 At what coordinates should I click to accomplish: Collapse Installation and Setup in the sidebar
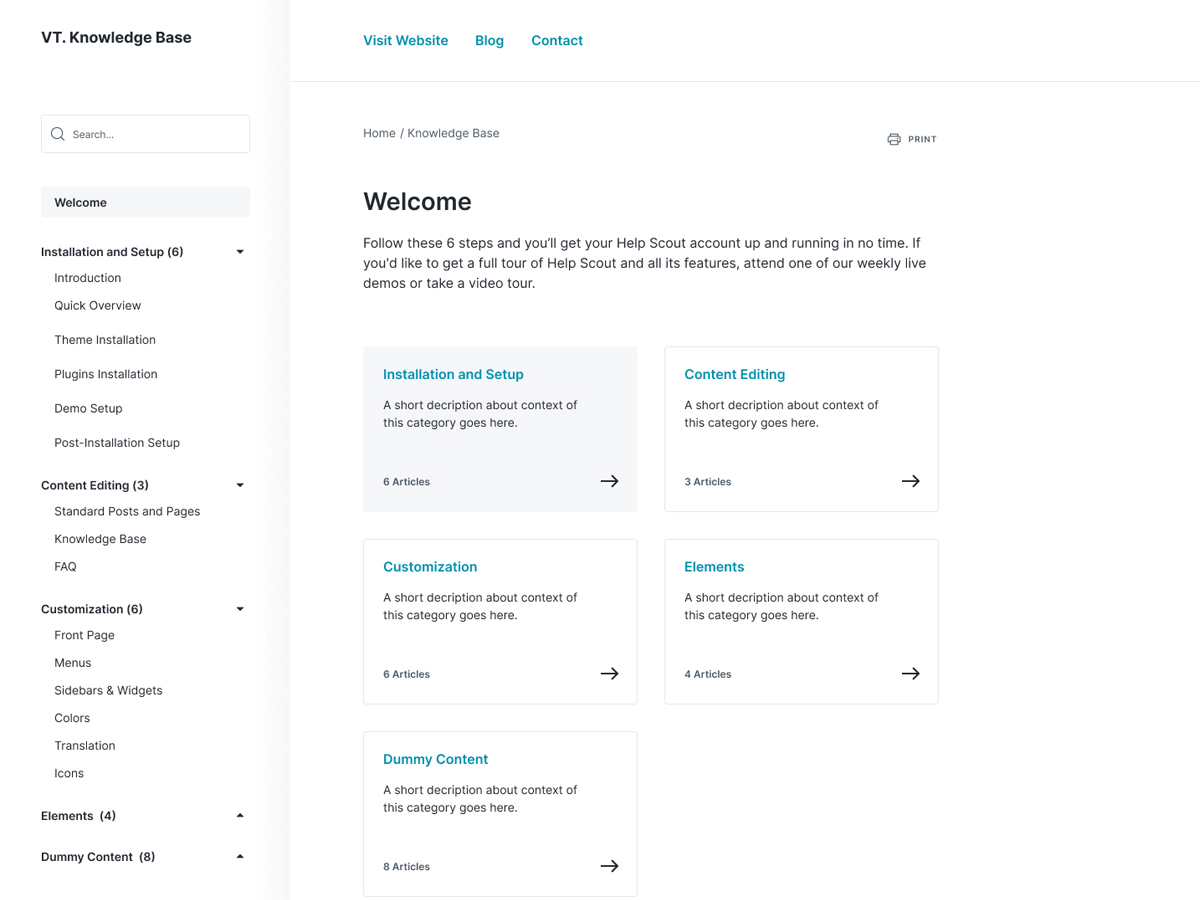[x=239, y=251]
